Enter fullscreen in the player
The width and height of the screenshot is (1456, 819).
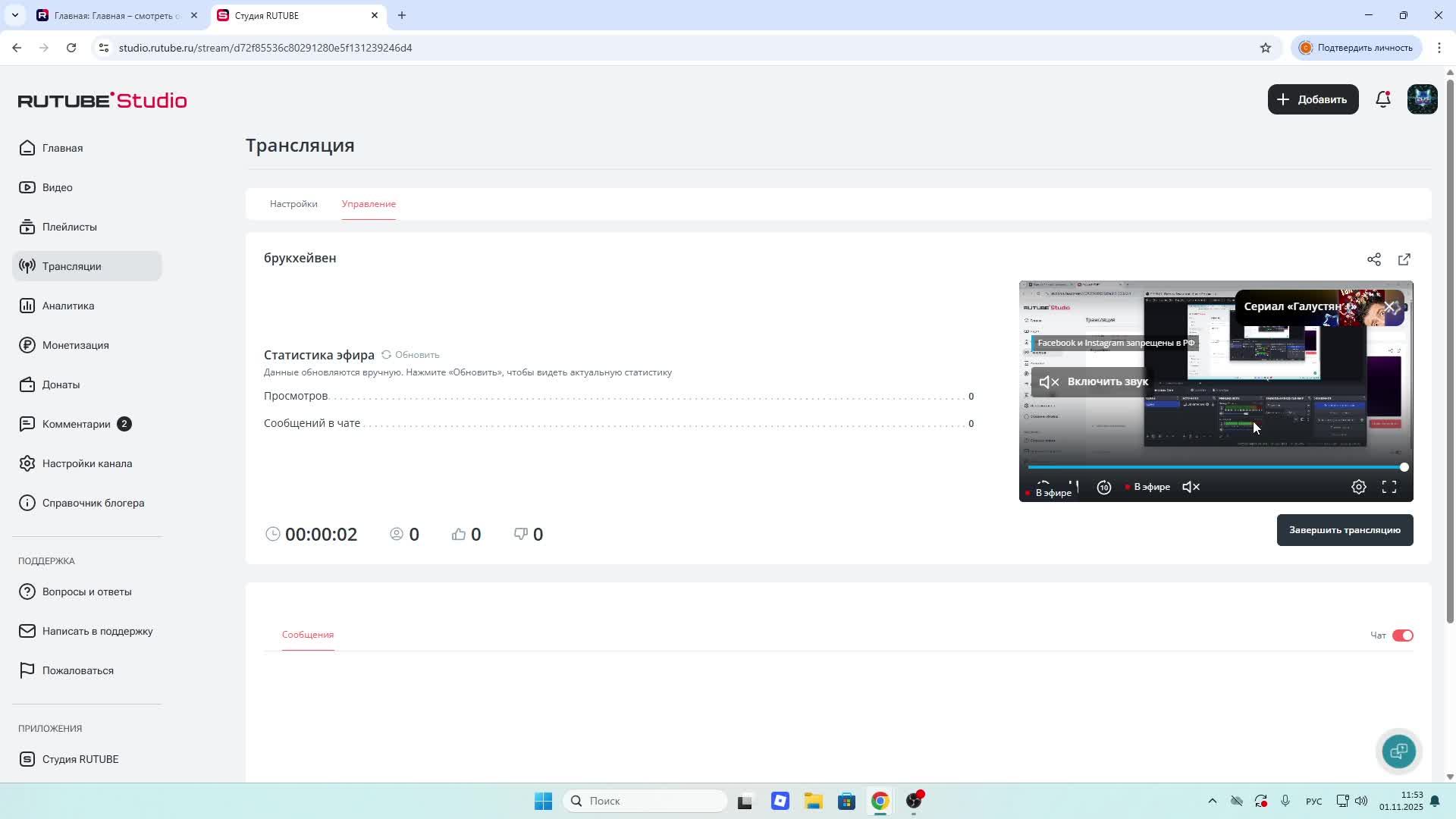tap(1389, 487)
